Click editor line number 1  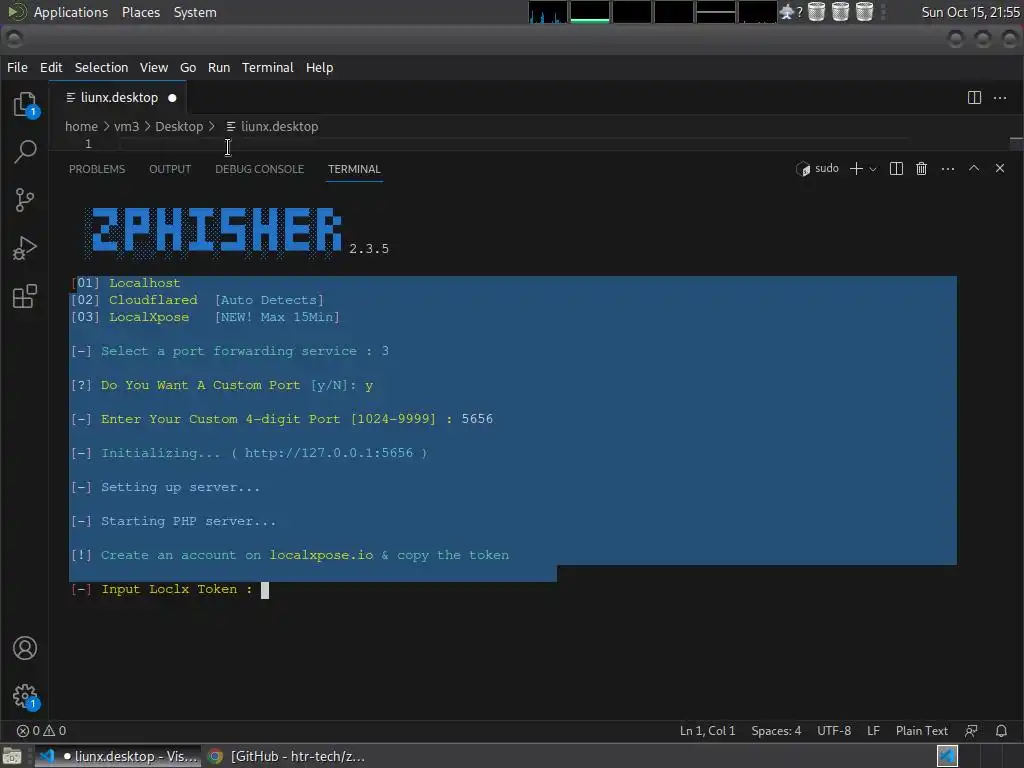[88, 144]
